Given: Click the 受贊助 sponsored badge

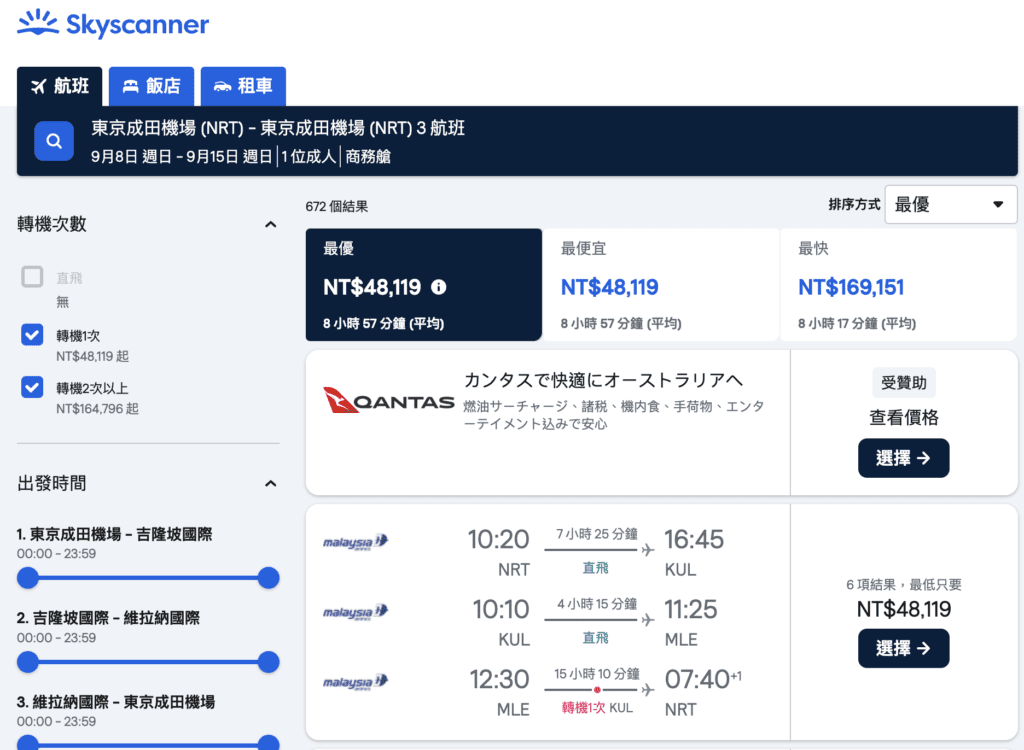Looking at the screenshot, I should [x=904, y=382].
